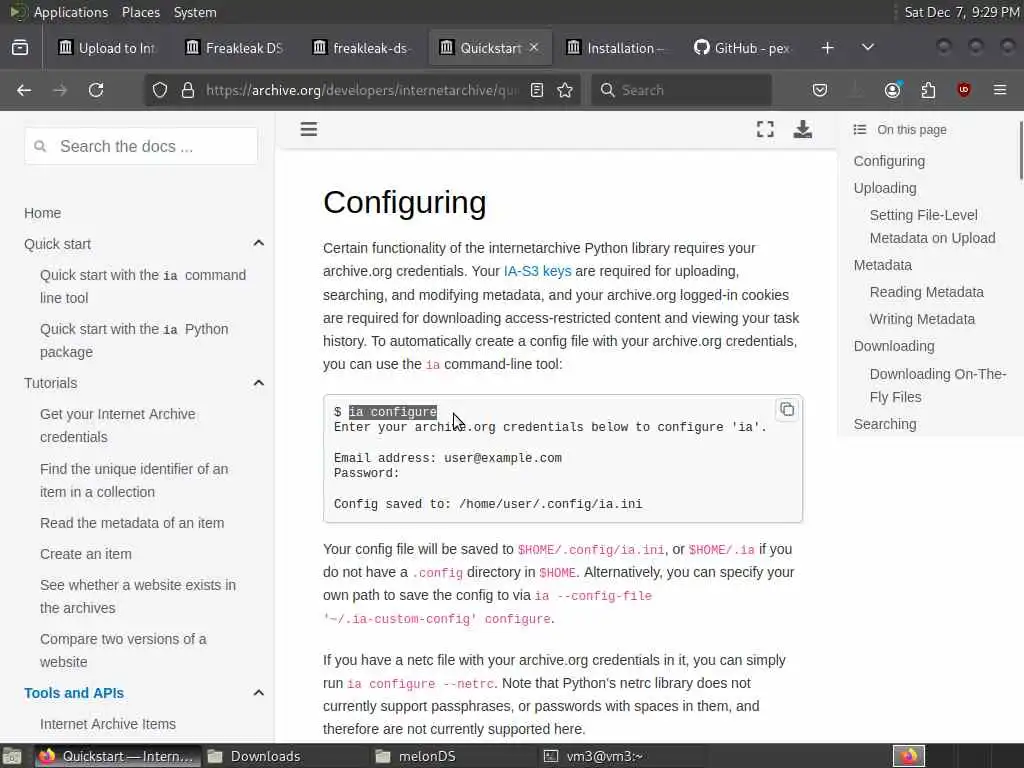Switch to the freakleak-ds tab
Image resolution: width=1024 pixels, height=768 pixels.
click(361, 48)
